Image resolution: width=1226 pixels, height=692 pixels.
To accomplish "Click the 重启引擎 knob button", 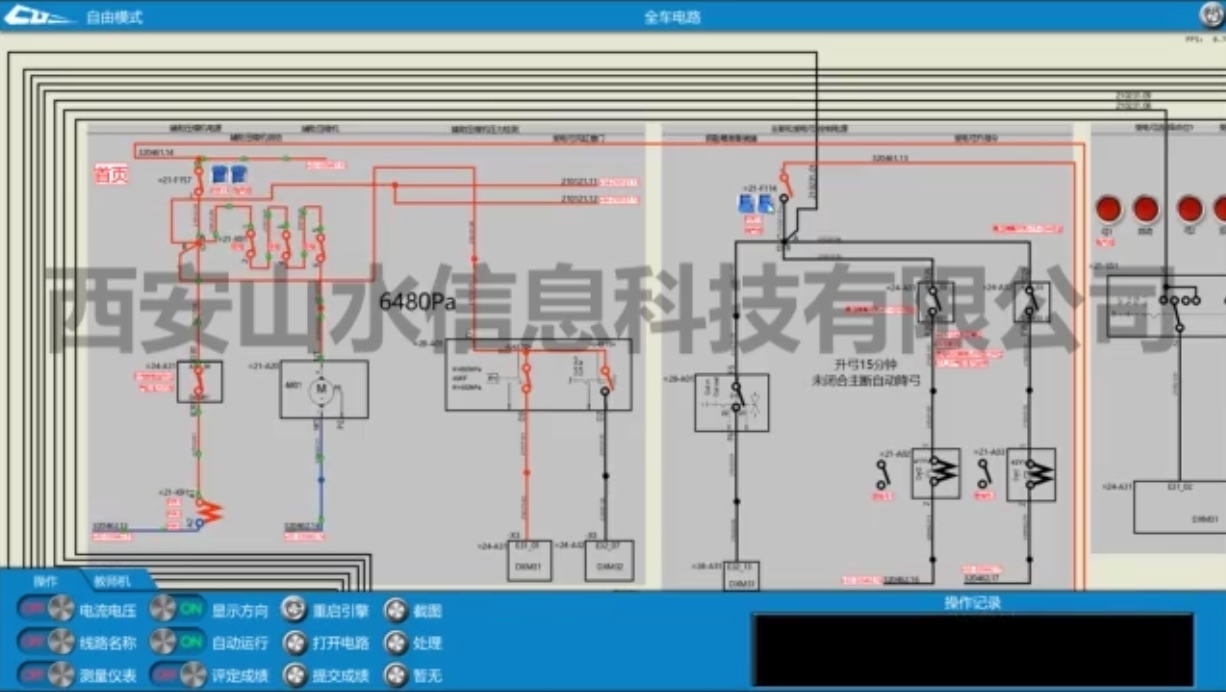I will coord(294,610).
